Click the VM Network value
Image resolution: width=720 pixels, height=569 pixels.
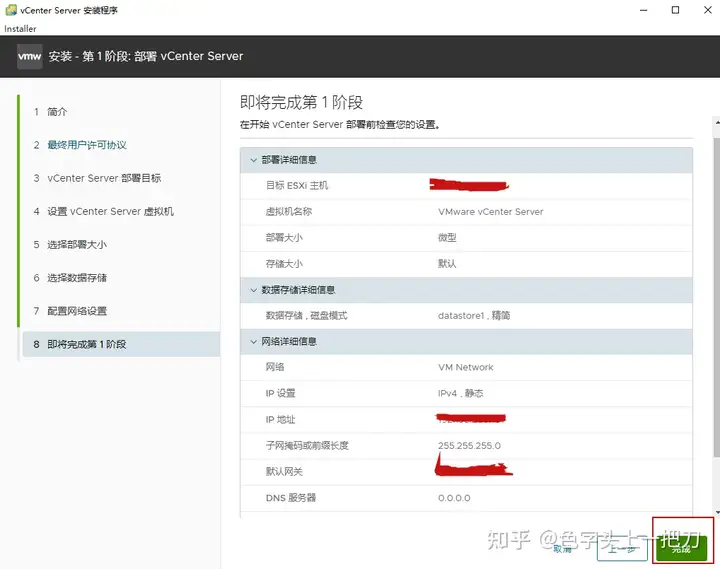[466, 367]
